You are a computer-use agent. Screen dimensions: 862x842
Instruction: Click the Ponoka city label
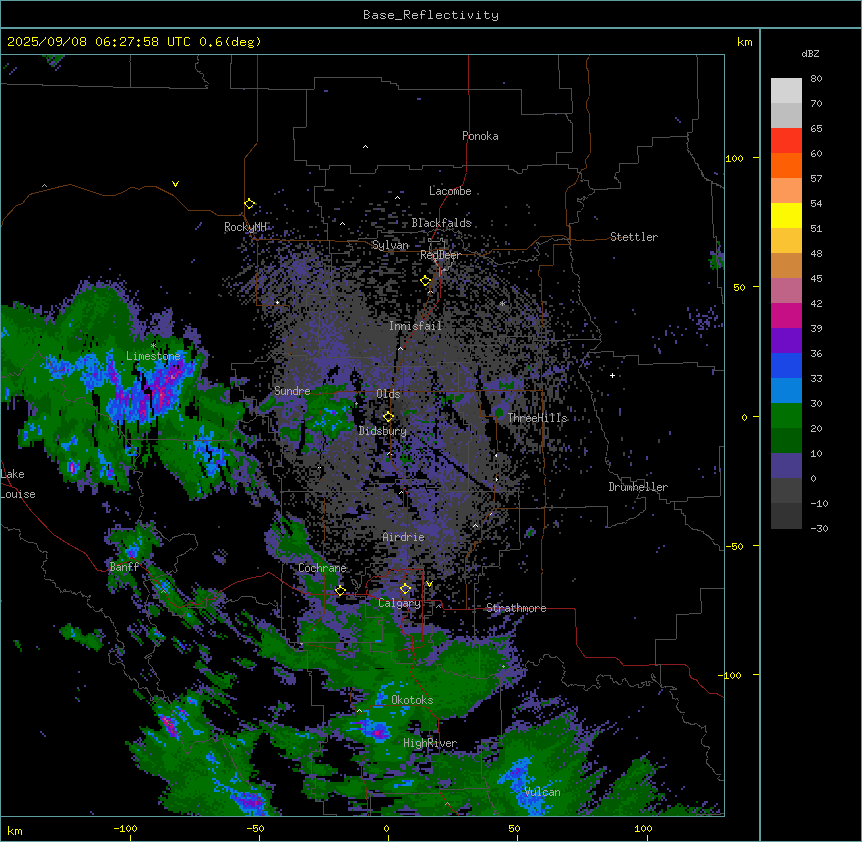coord(480,136)
